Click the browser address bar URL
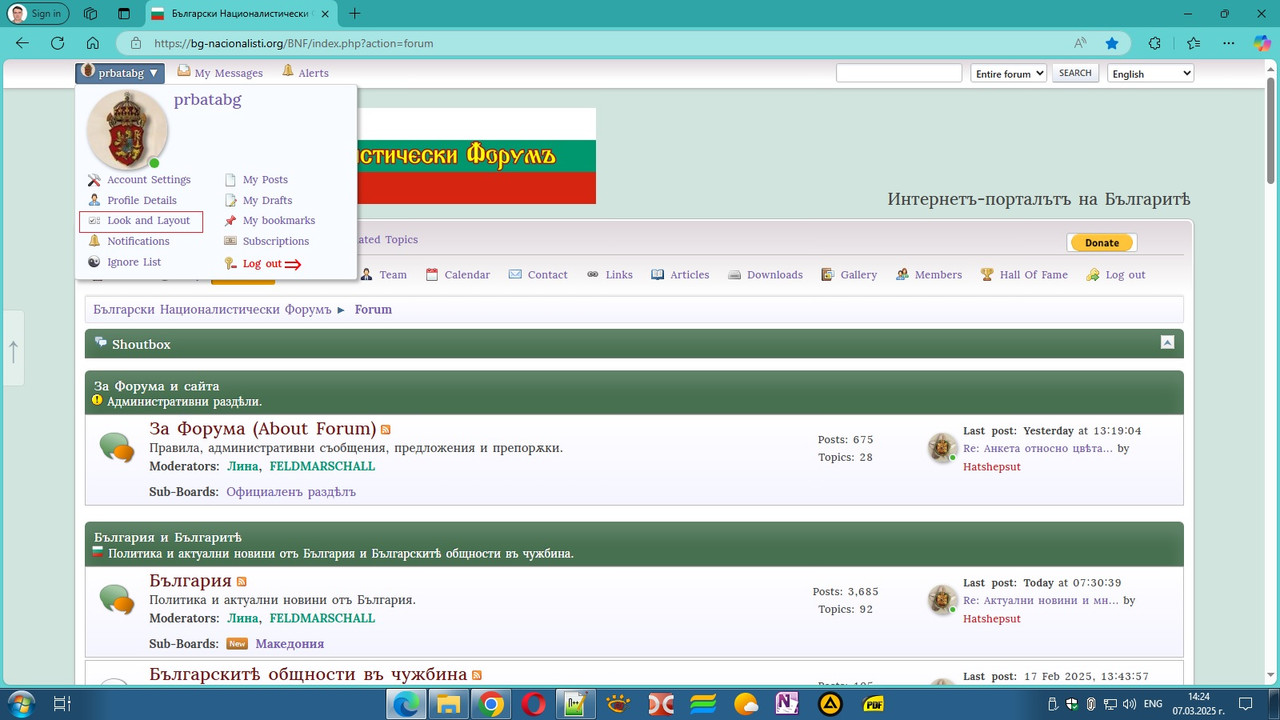The height and width of the screenshot is (720, 1280). [294, 43]
